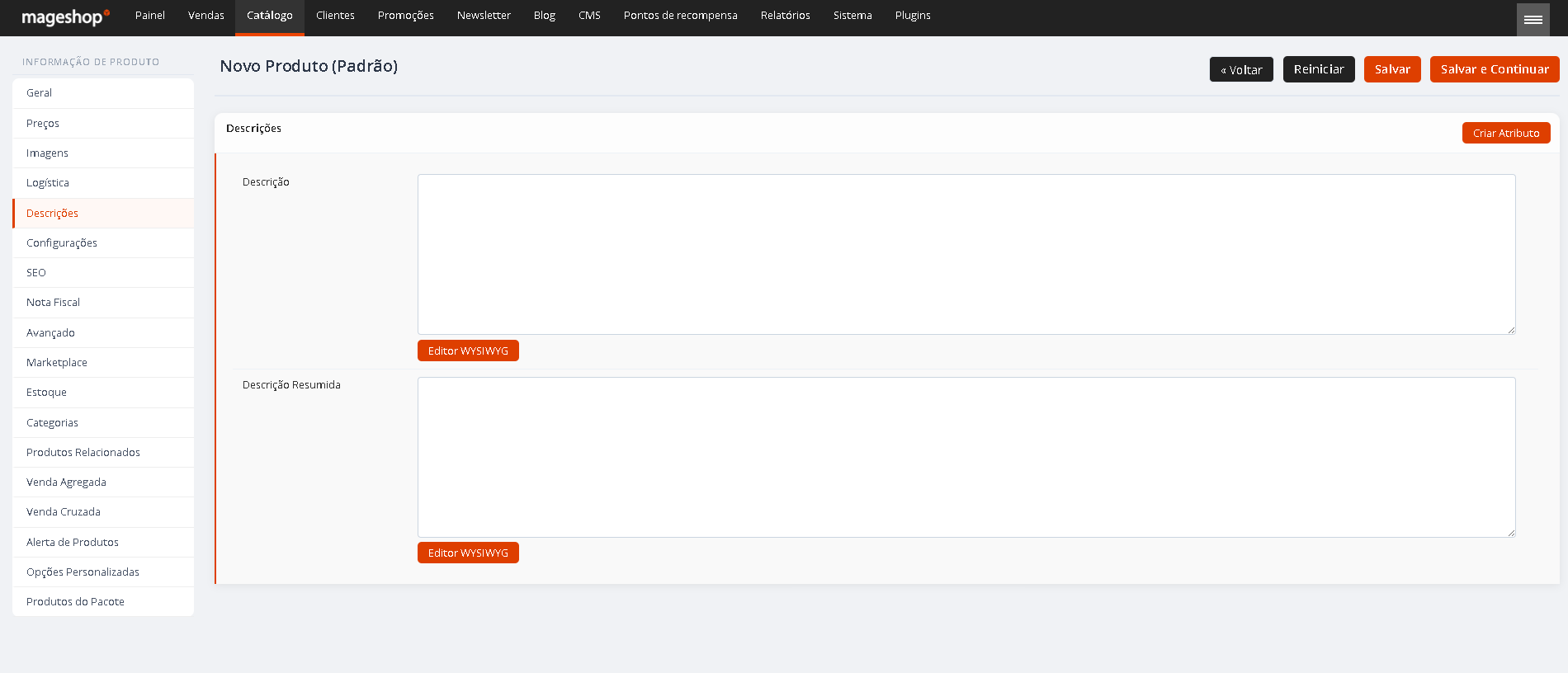Open WYSIWYG editor for Descrição Resumida
The width and height of the screenshot is (1568, 673).
[x=468, y=553]
